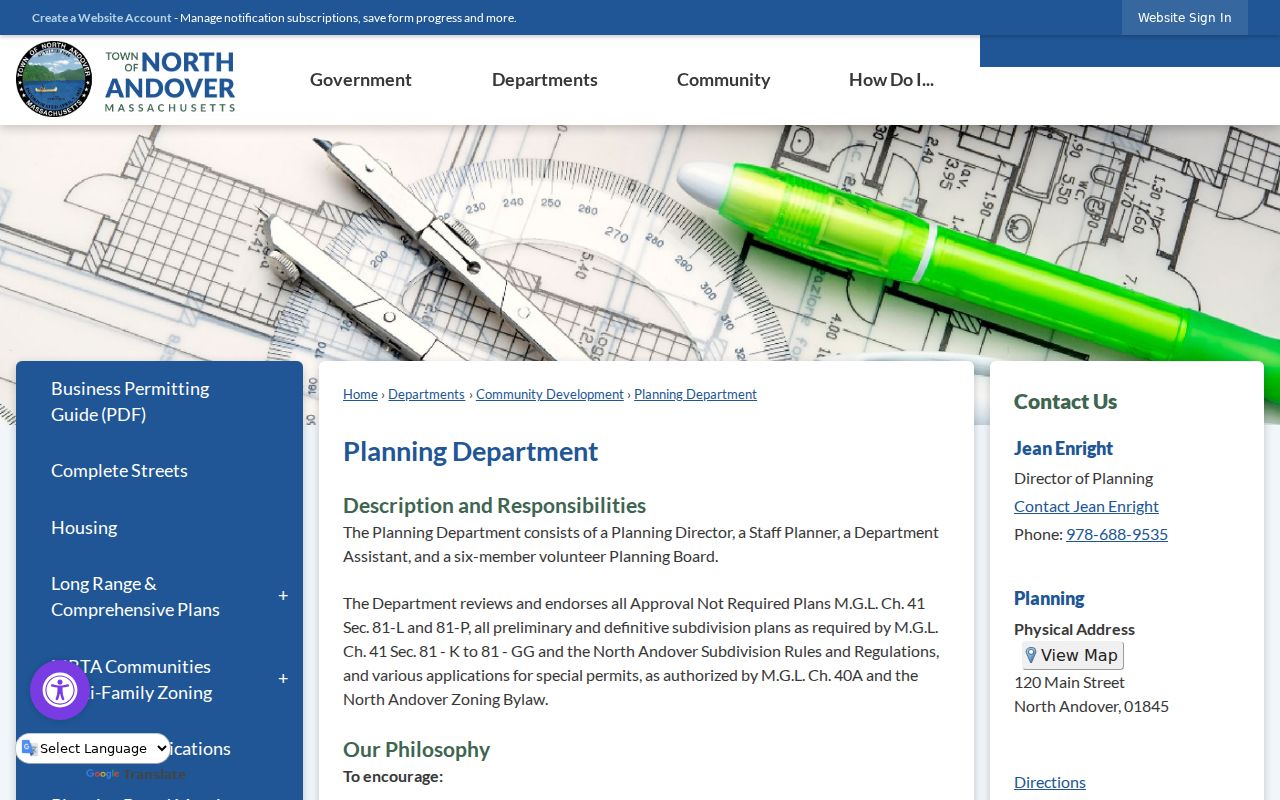Click the Website Sign In button
Image resolution: width=1280 pixels, height=800 pixels.
pyautogui.click(x=1185, y=17)
